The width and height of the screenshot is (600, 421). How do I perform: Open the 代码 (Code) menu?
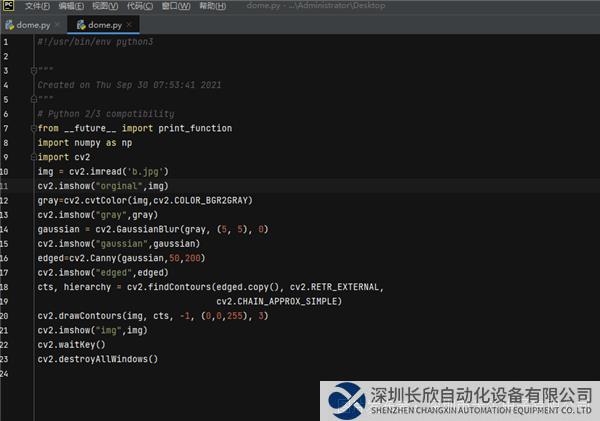139,6
